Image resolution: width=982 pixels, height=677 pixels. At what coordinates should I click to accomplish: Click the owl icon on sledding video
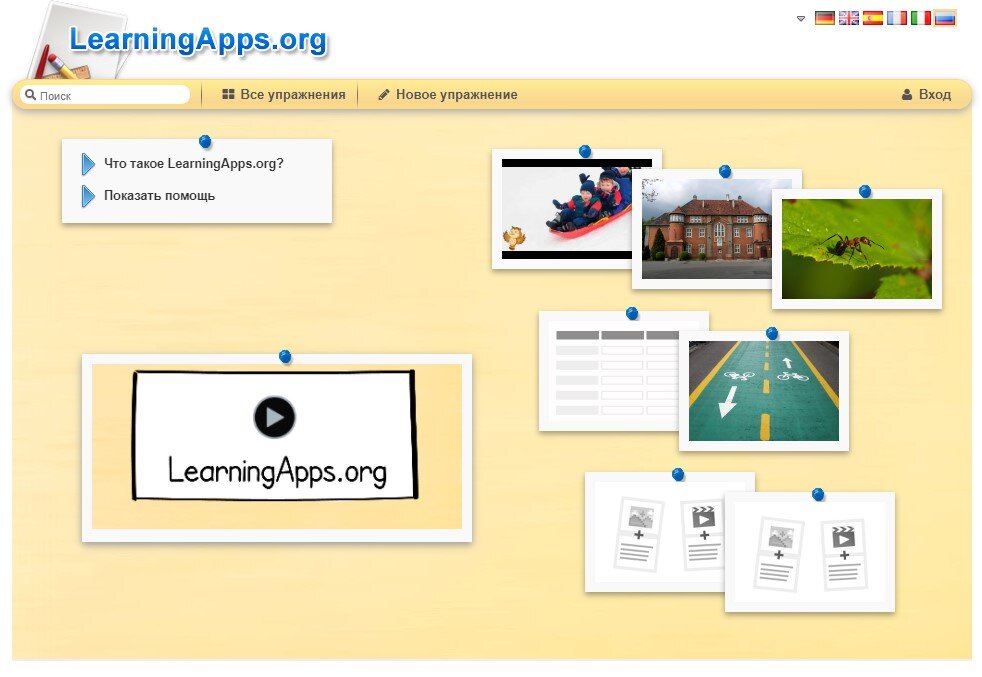[x=514, y=238]
